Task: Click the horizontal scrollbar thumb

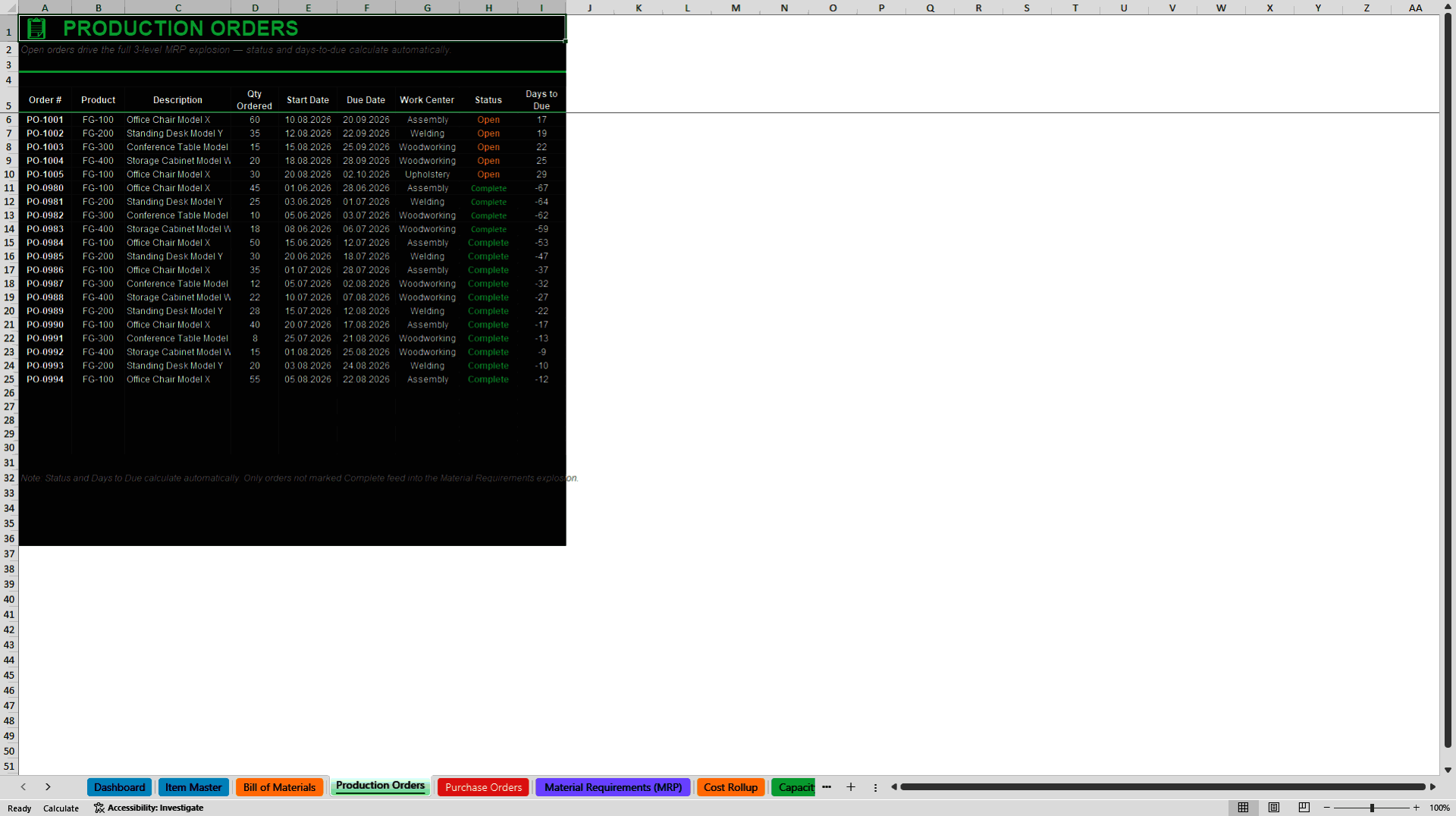Action: tap(1163, 787)
